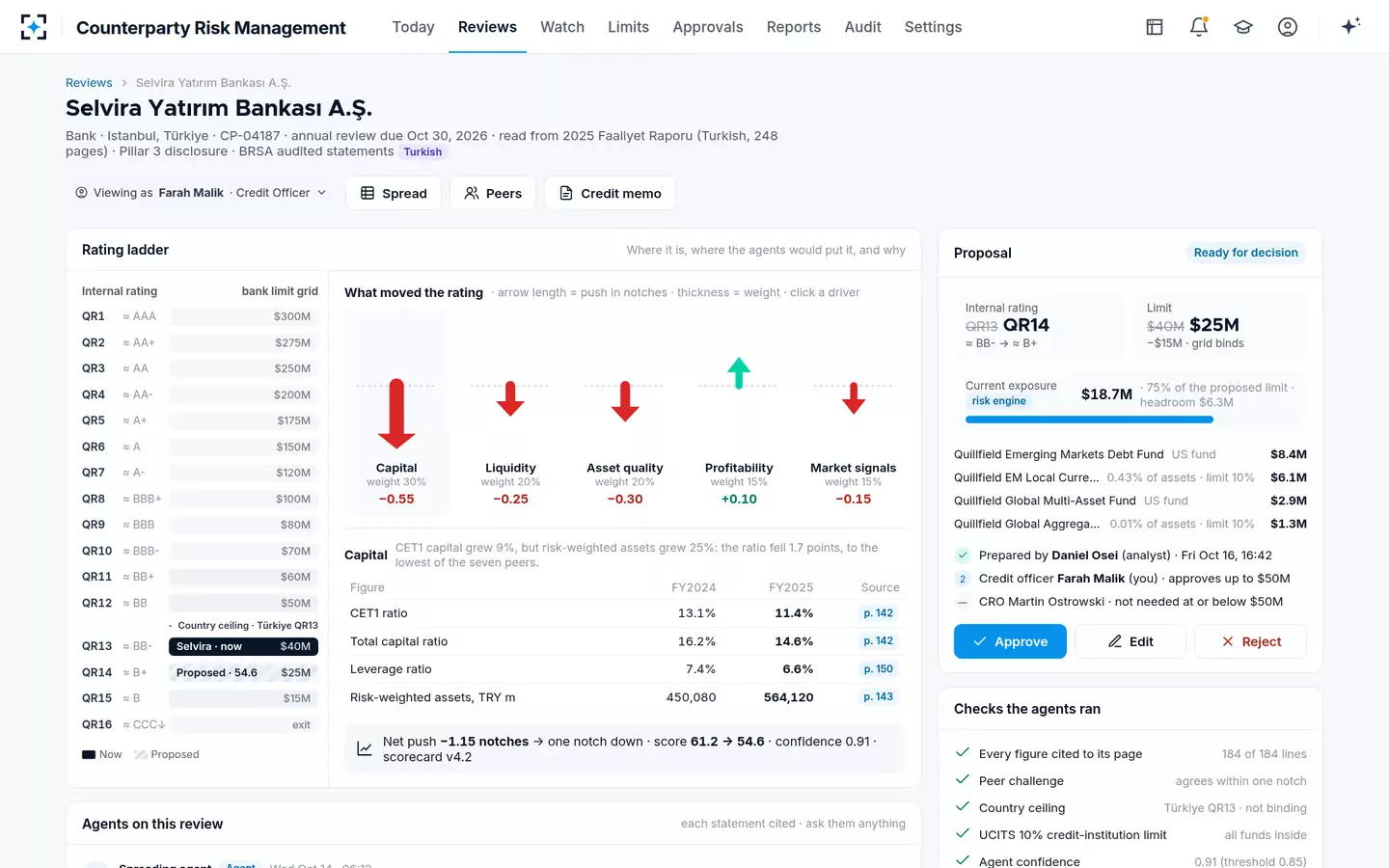Open Viewing as Farah Malik dropdown
The width and height of the screenshot is (1389, 868).
pyautogui.click(x=202, y=193)
